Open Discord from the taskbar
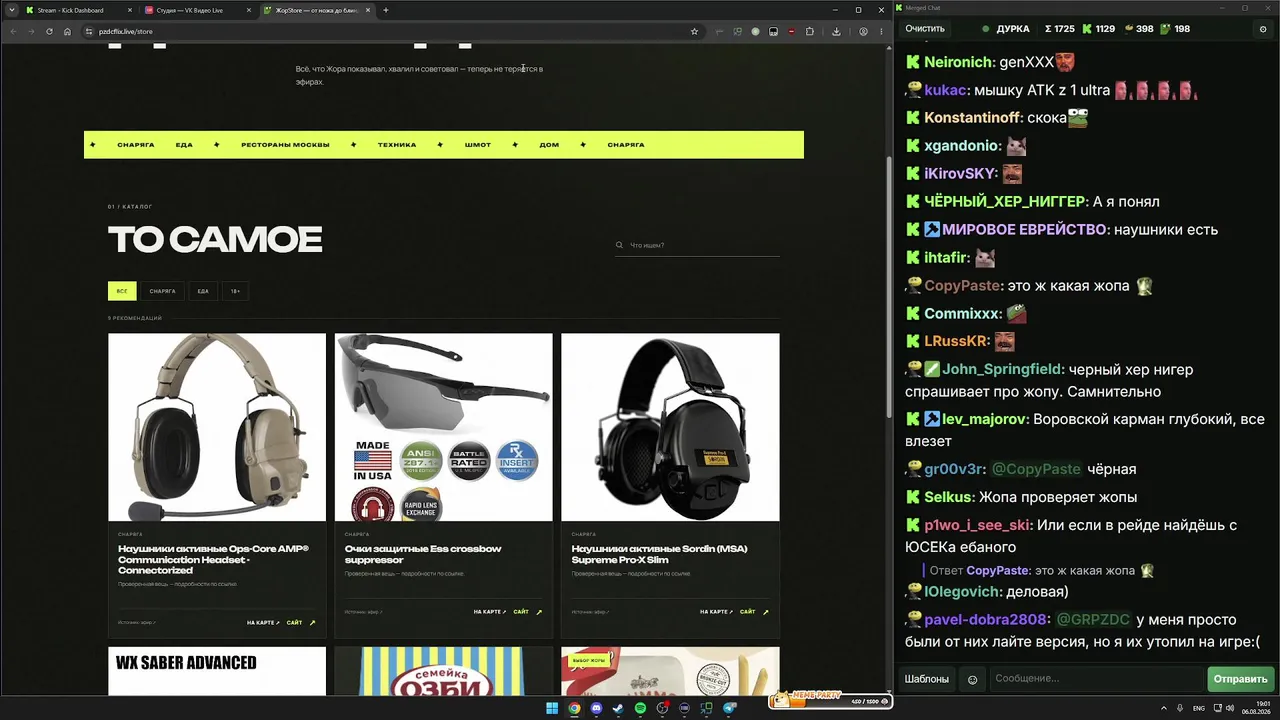 [x=596, y=708]
